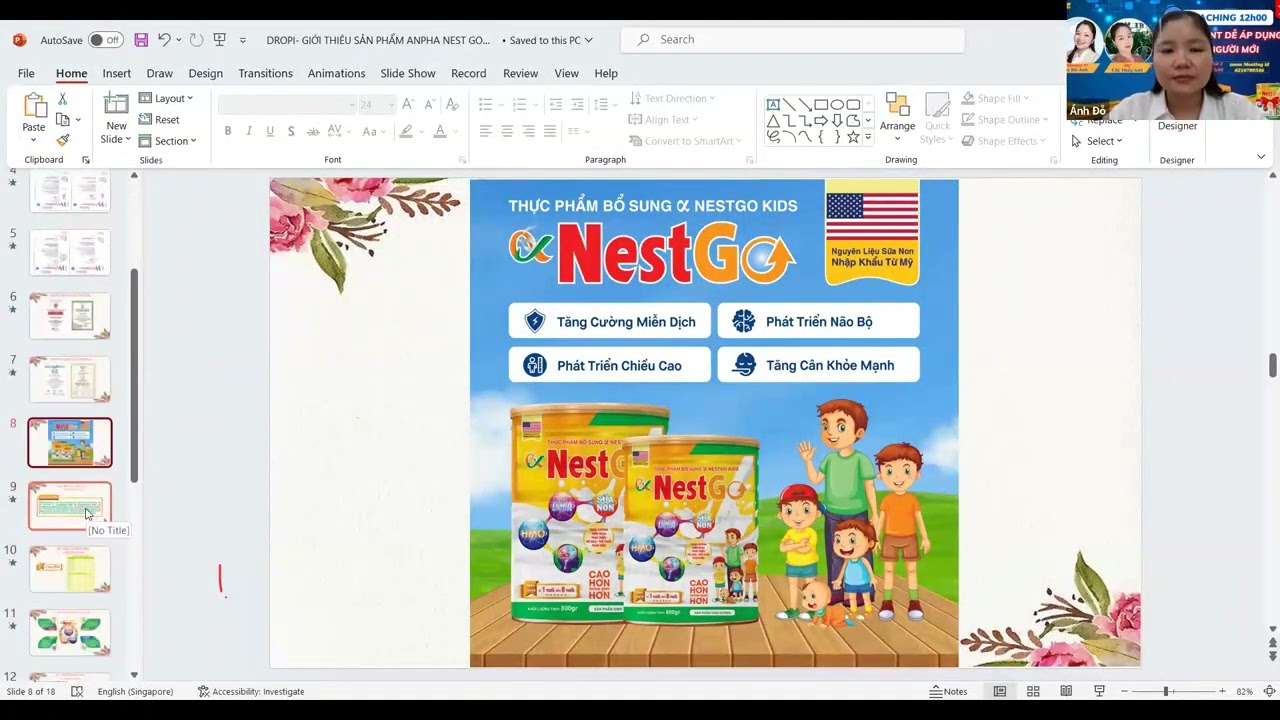Collapse the ribbon with chevron

click(x=1260, y=157)
